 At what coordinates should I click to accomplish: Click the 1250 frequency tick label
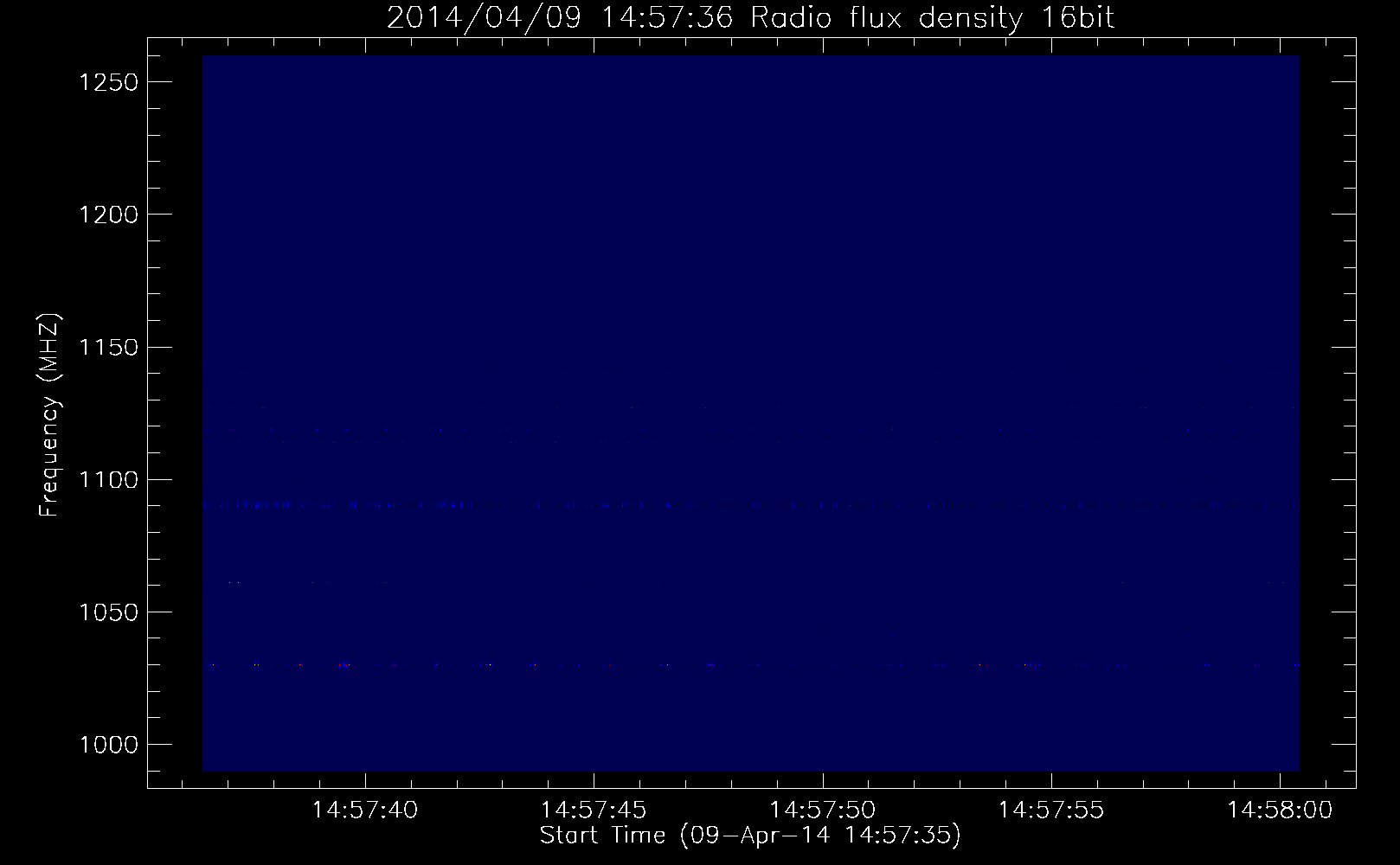(108, 82)
